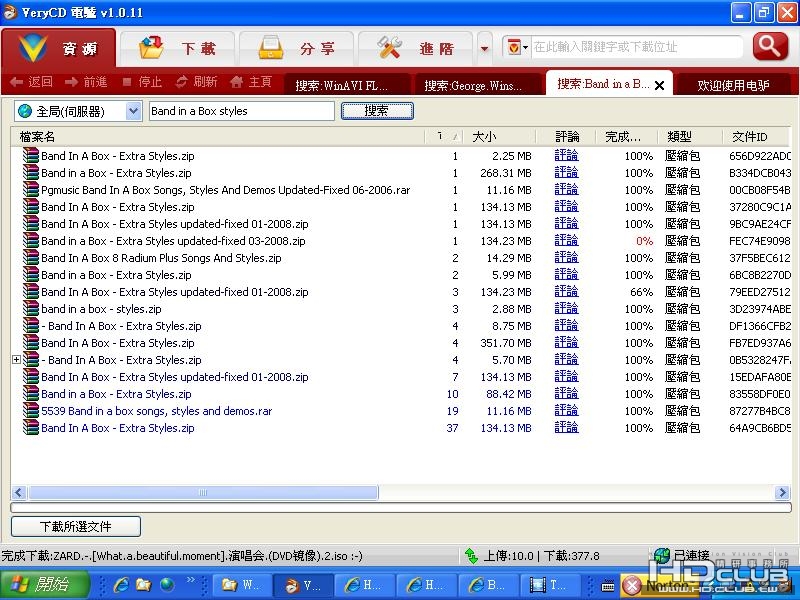The width and height of the screenshot is (800, 600).
Task: Click the 已連接 connection status globe icon
Action: click(x=662, y=555)
